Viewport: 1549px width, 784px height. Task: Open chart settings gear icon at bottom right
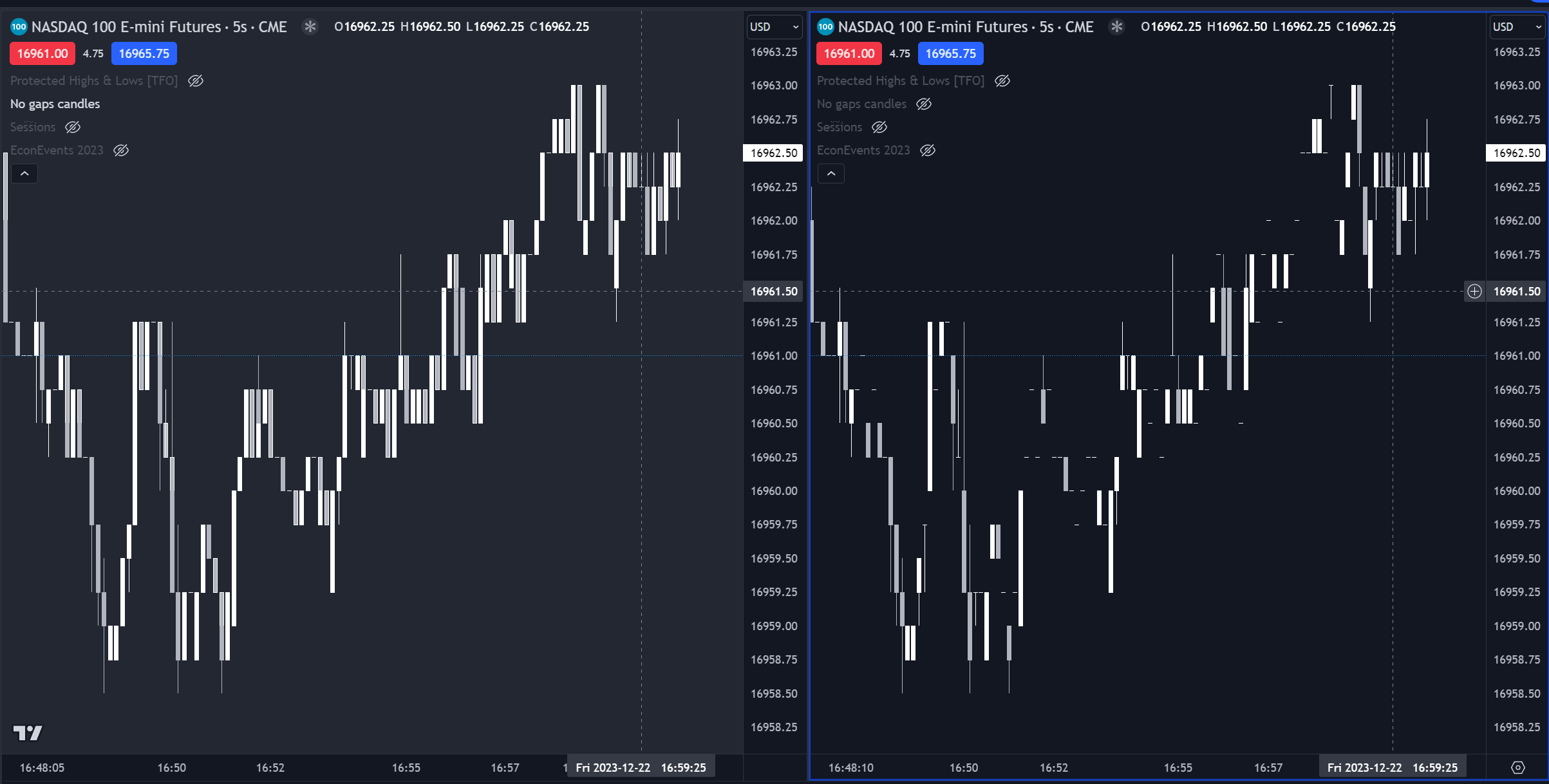(x=1517, y=767)
